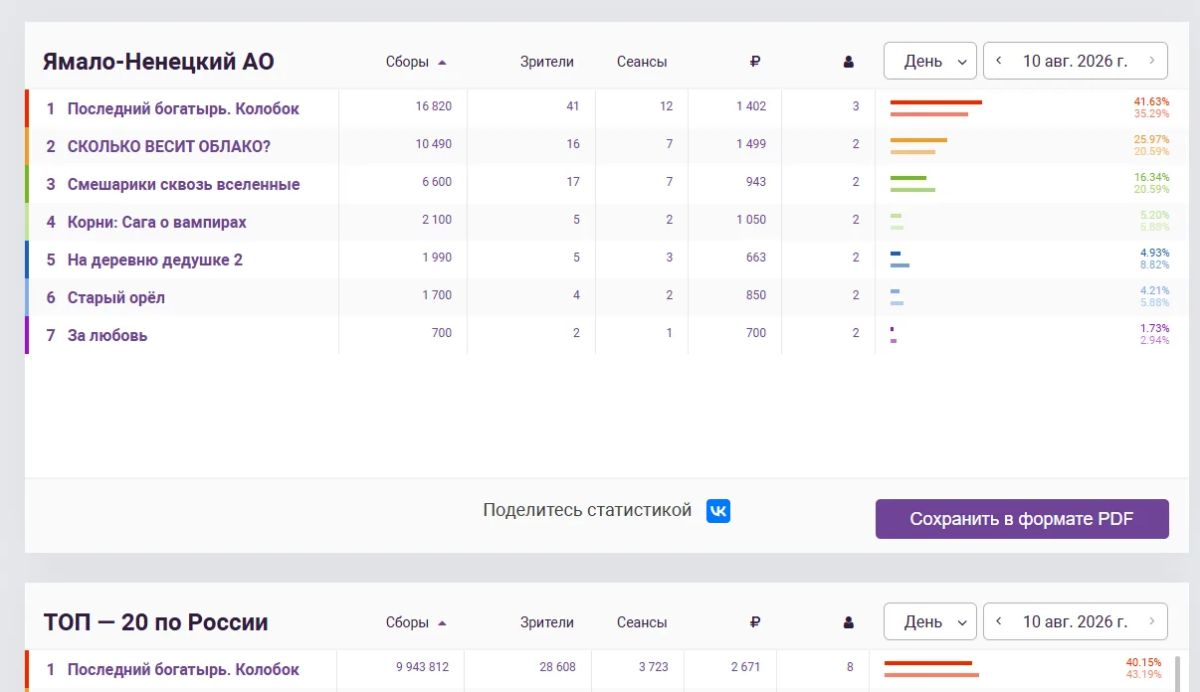Open film Смешарики сквозь вселенные
The width and height of the screenshot is (1200, 692).
click(183, 184)
